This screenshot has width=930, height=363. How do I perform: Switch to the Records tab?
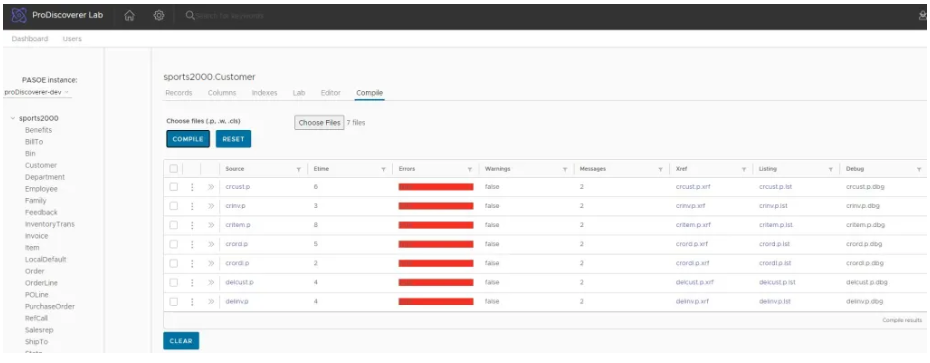click(x=179, y=93)
